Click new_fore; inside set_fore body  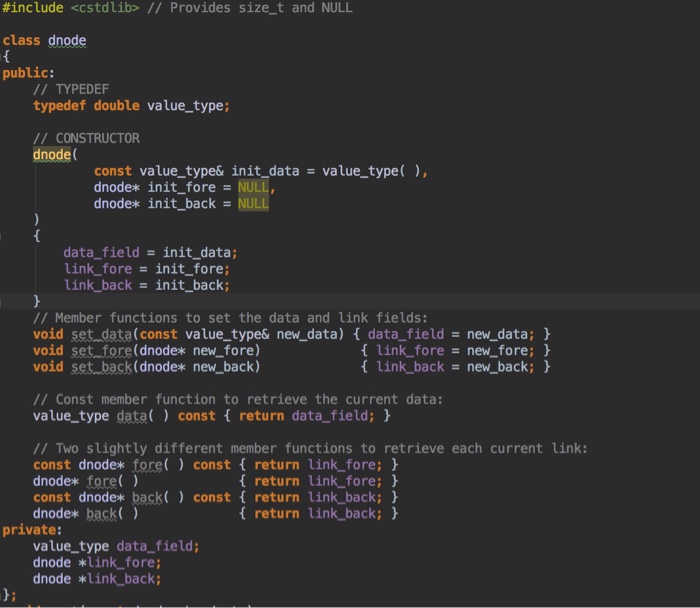(500, 351)
